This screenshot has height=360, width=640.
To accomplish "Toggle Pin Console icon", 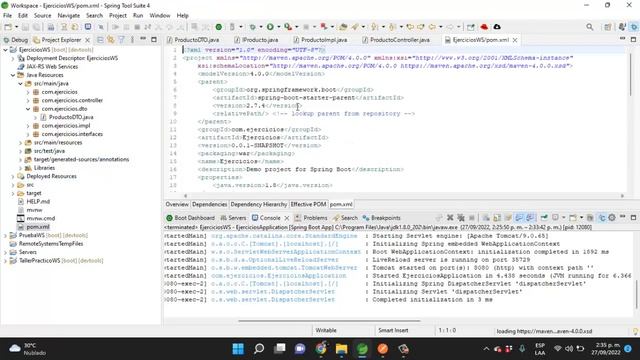I will click(x=544, y=218).
